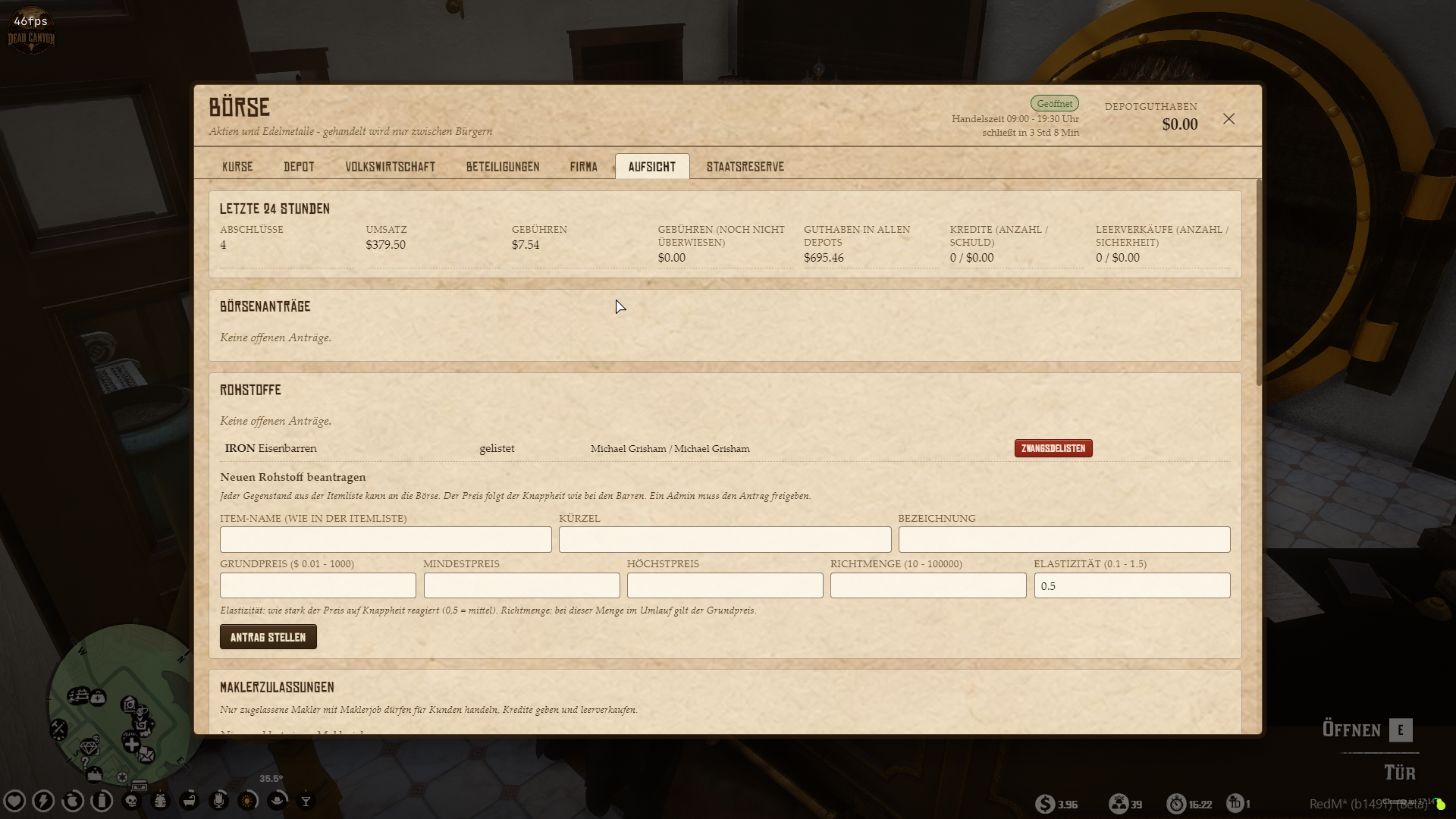Select the Staatsreserve tab
Screen dimensions: 1456x819
click(x=745, y=167)
